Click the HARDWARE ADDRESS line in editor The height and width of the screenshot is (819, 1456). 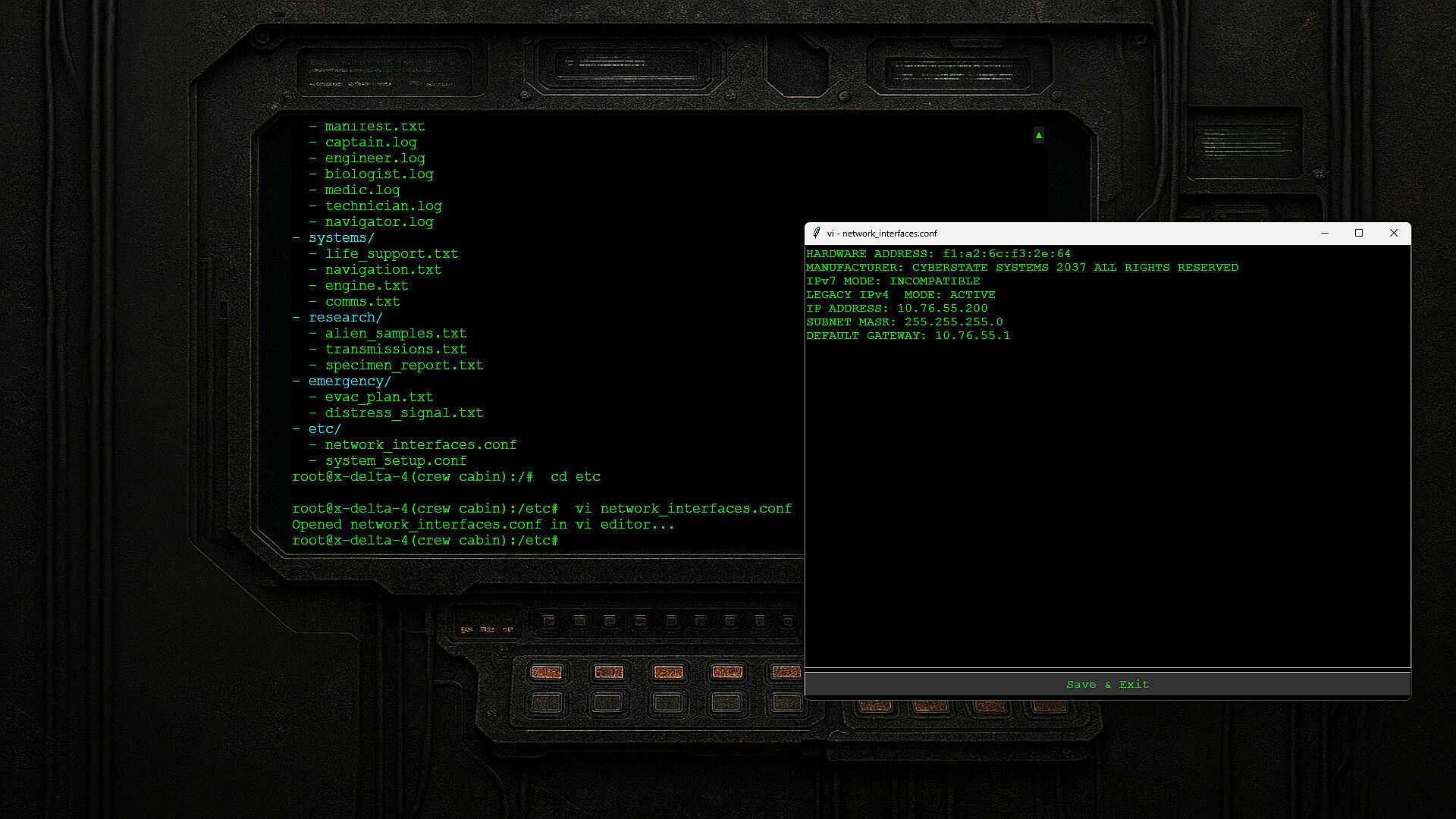pos(938,254)
